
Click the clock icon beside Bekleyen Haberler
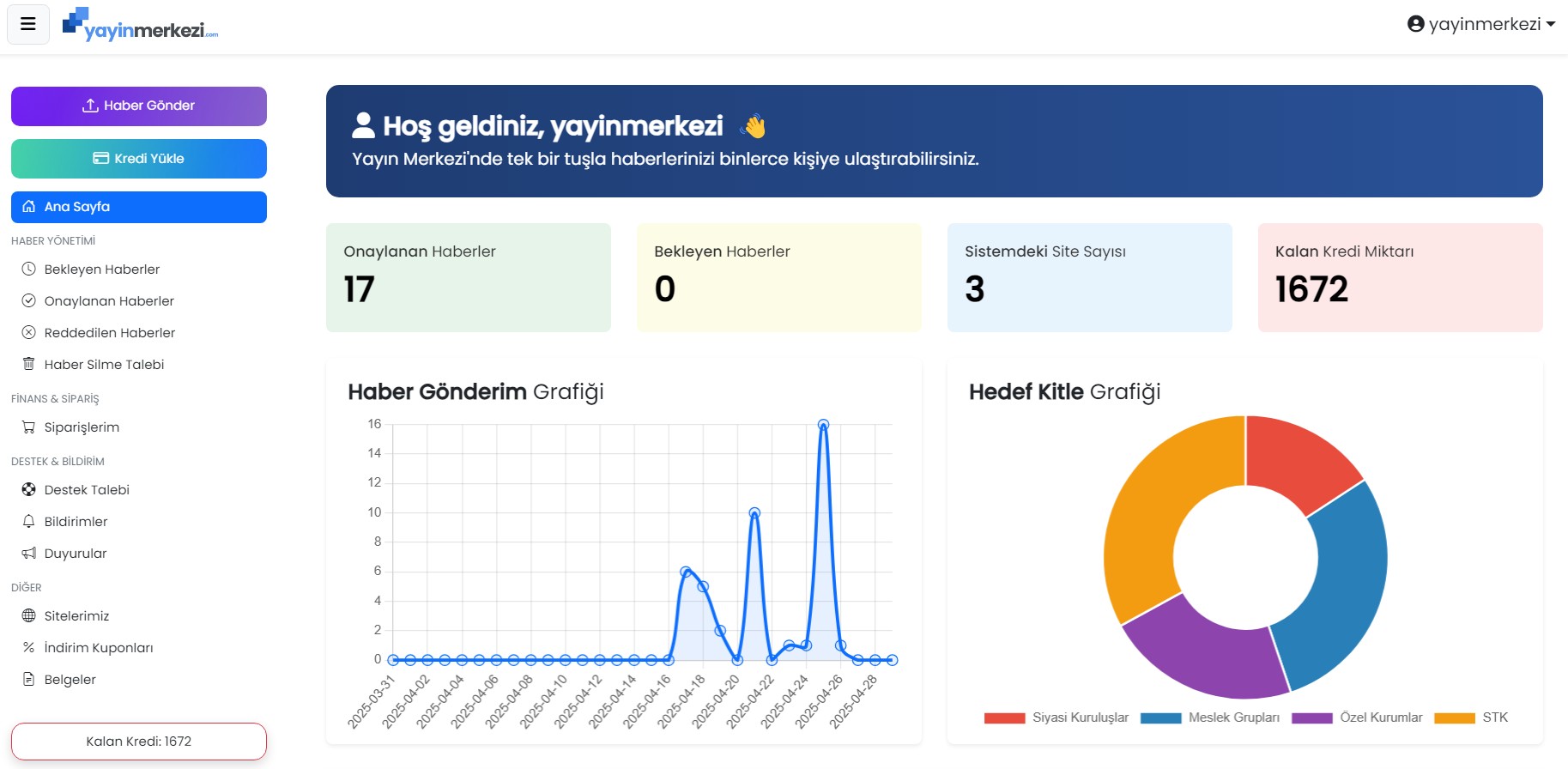click(x=28, y=269)
